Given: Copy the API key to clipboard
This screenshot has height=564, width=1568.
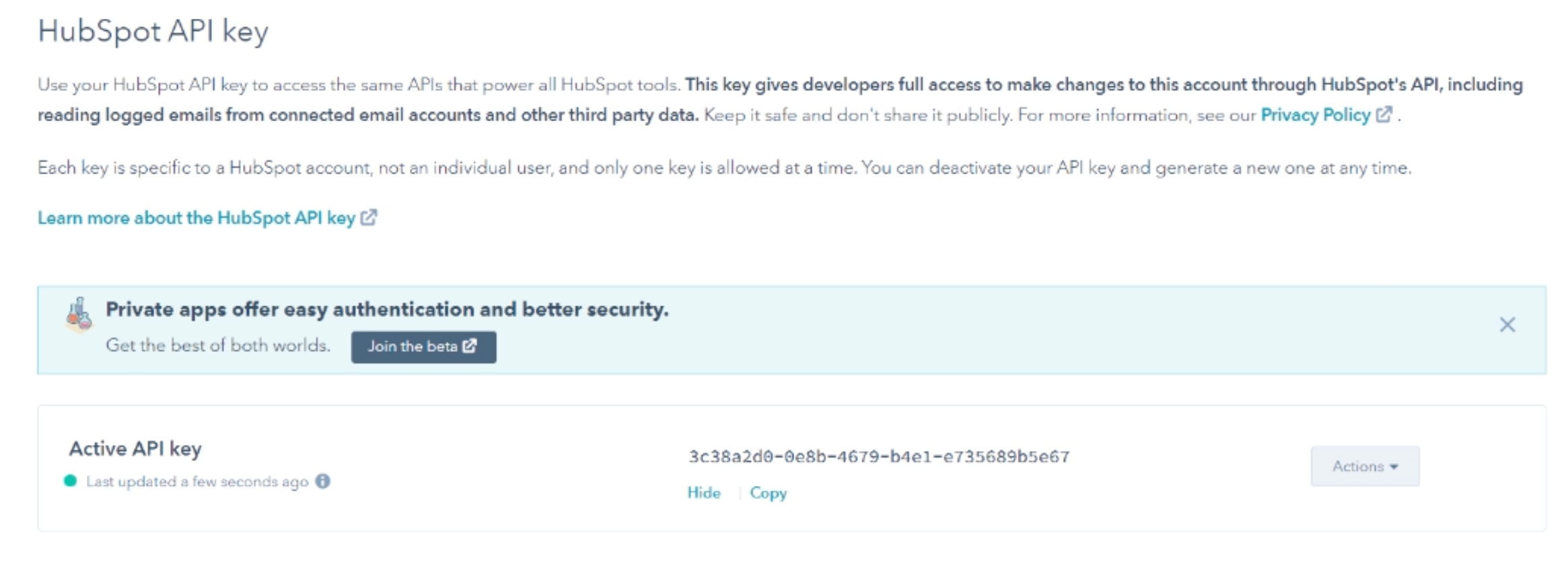Looking at the screenshot, I should (x=768, y=493).
